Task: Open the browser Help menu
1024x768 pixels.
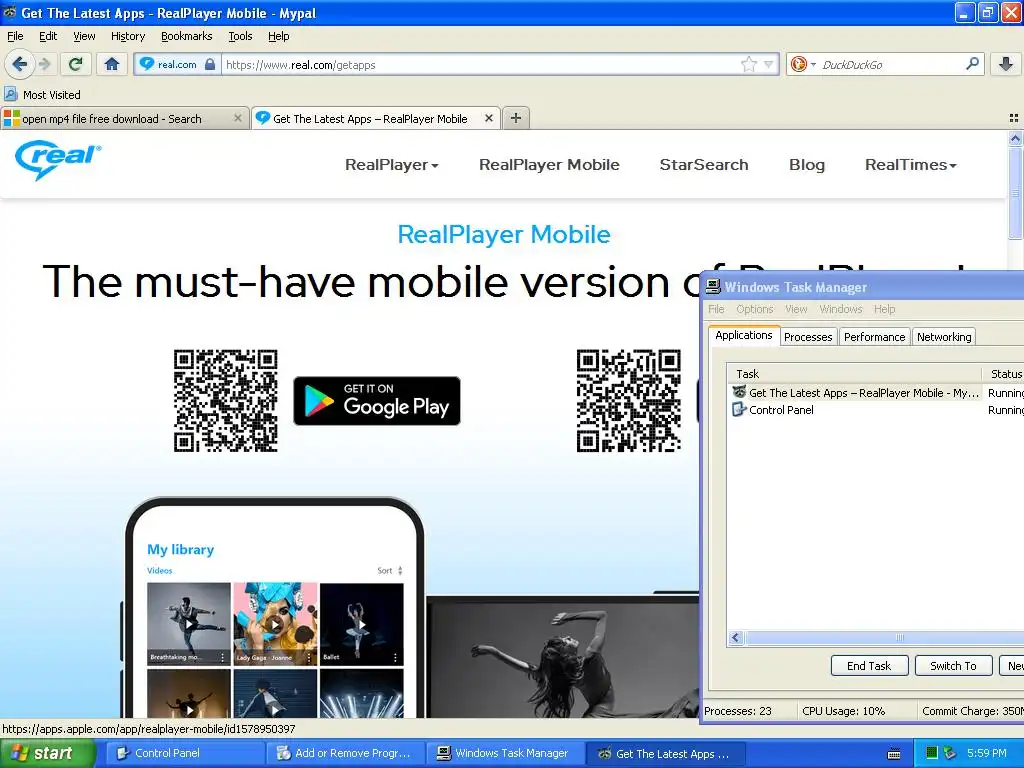Action: click(279, 36)
